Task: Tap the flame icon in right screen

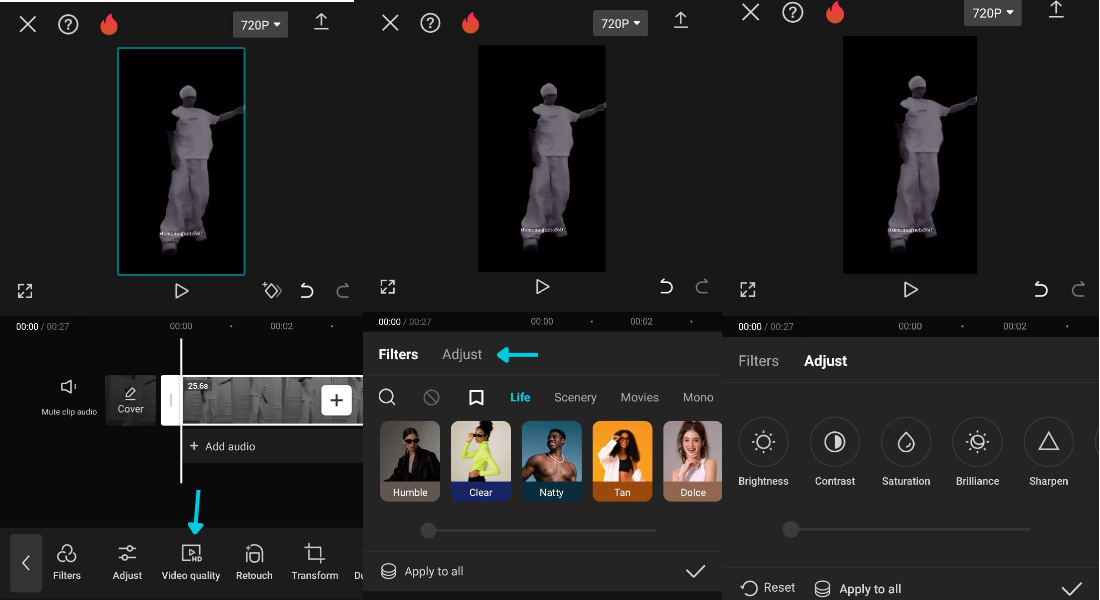Action: click(835, 12)
